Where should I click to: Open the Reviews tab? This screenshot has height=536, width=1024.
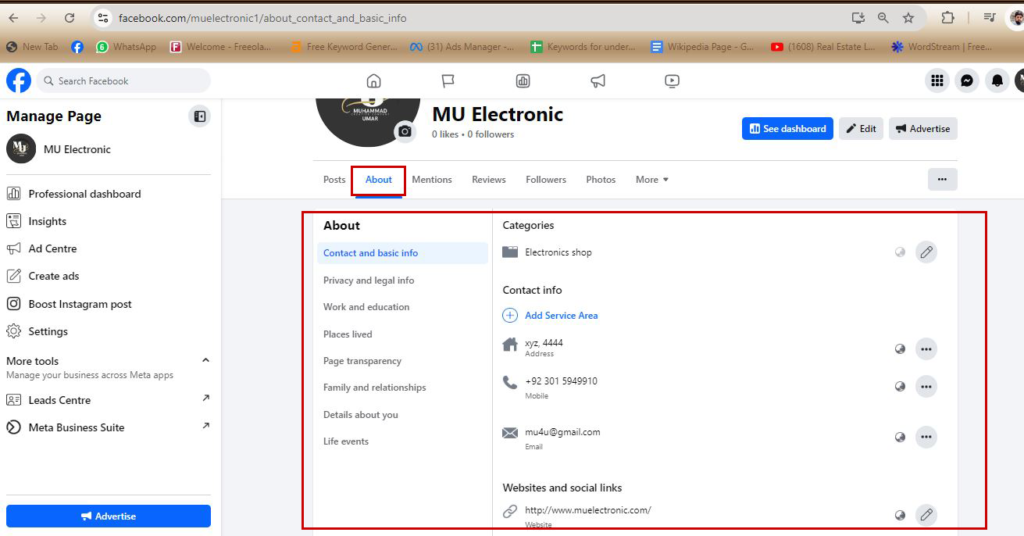click(488, 180)
